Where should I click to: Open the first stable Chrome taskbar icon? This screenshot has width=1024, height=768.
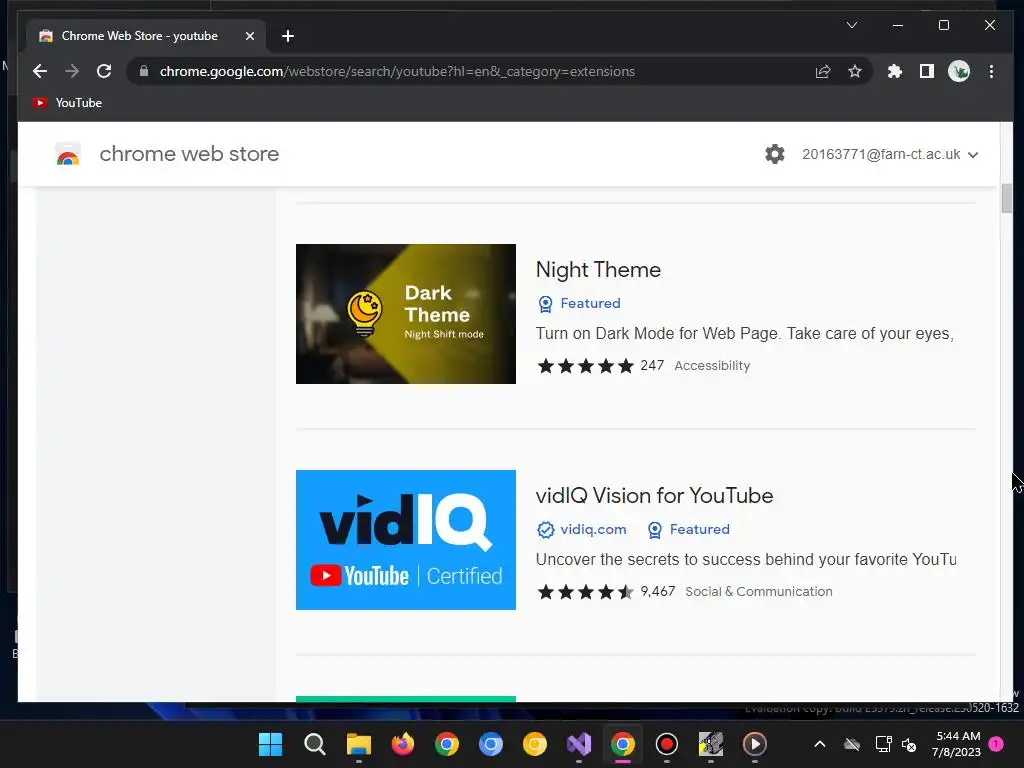pos(447,744)
